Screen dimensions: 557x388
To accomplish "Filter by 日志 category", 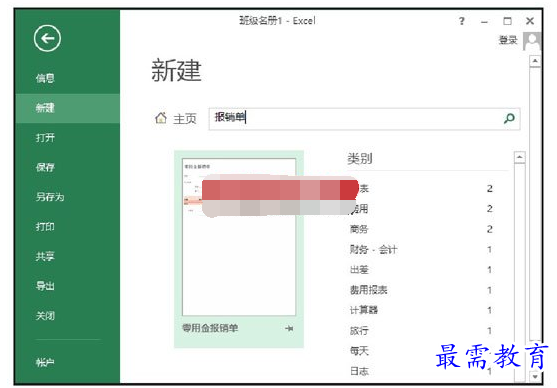I will click(359, 371).
